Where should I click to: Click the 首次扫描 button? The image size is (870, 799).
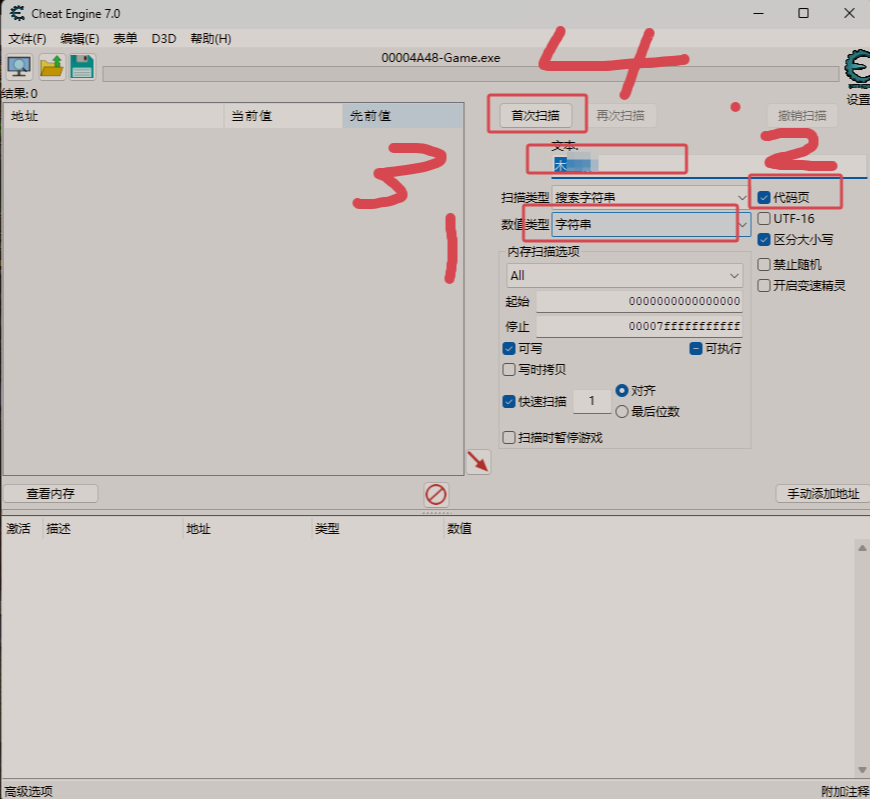coord(535,115)
